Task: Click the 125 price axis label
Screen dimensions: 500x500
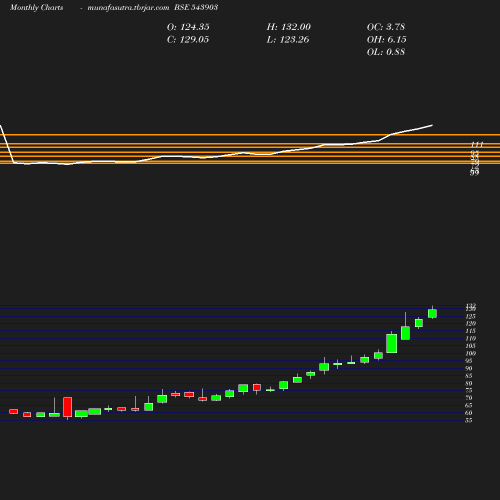Action: pos(470,316)
